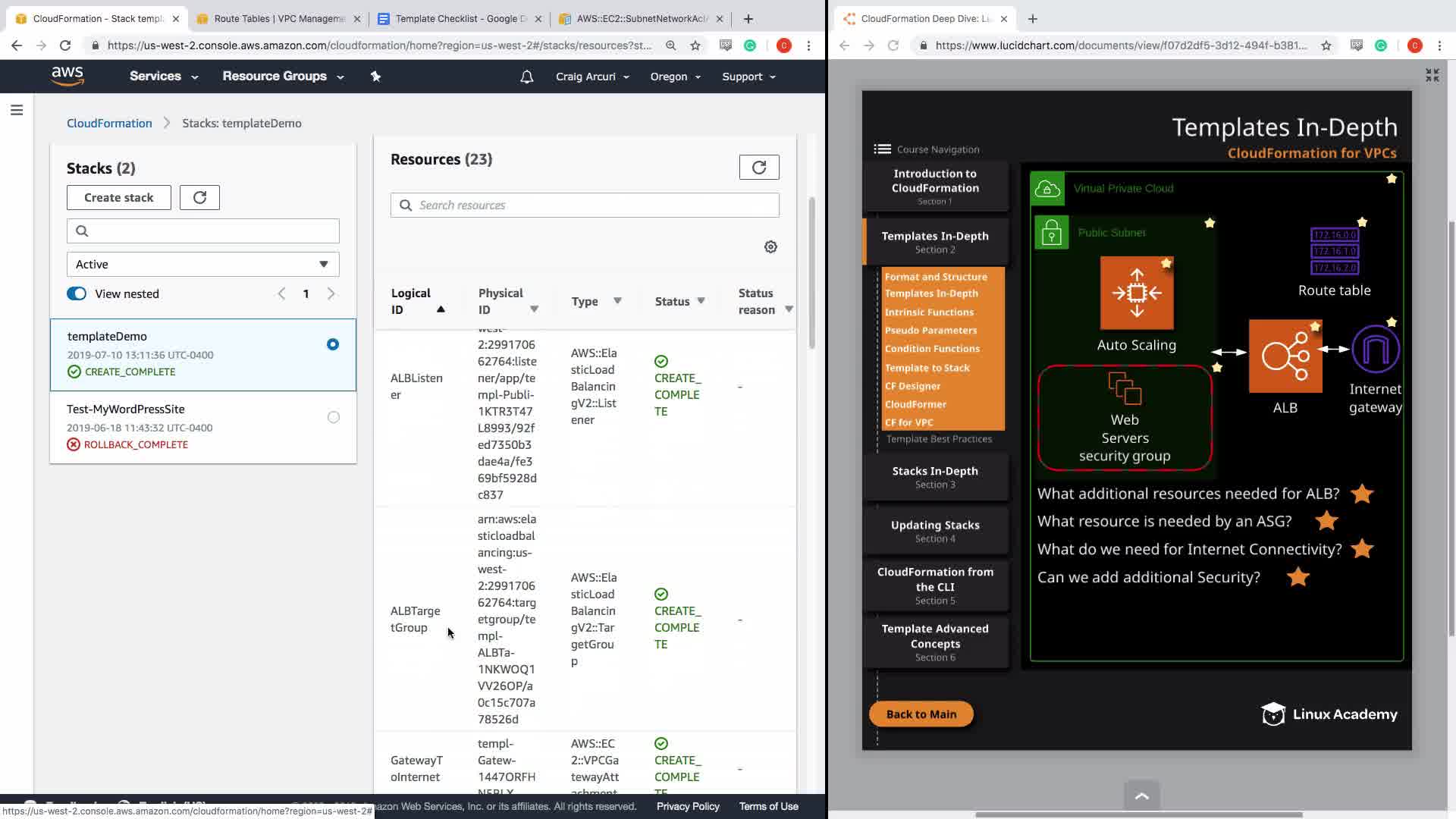Open Stacks In-Depth Section 3
Viewport: 1456px width, 819px height.
coord(935,477)
